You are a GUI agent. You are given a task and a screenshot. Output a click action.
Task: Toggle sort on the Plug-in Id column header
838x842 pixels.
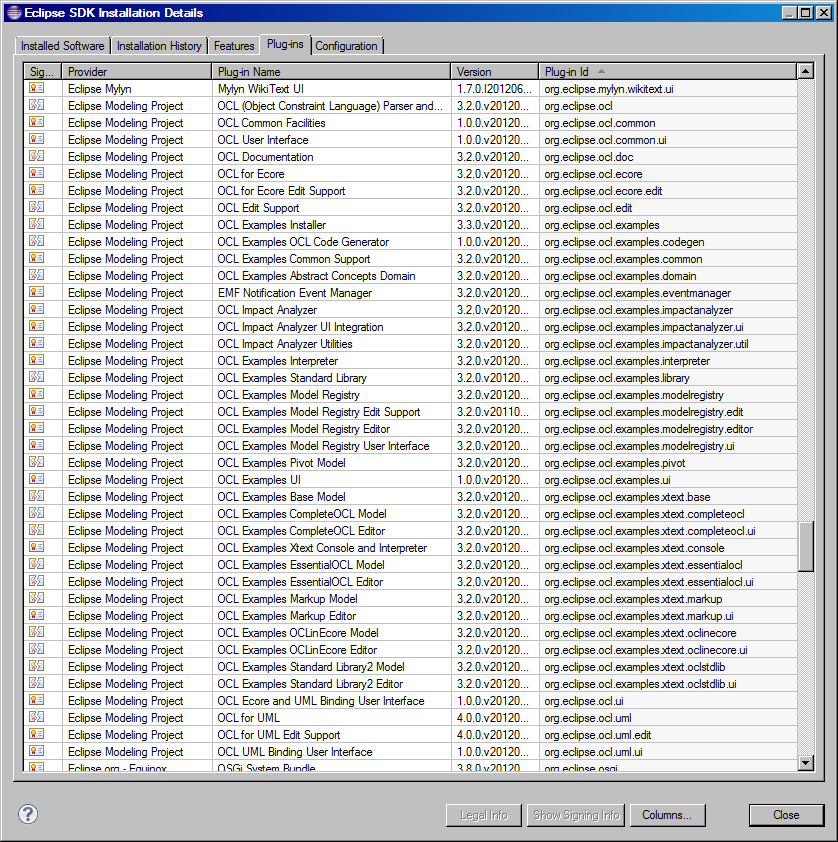click(x=667, y=71)
